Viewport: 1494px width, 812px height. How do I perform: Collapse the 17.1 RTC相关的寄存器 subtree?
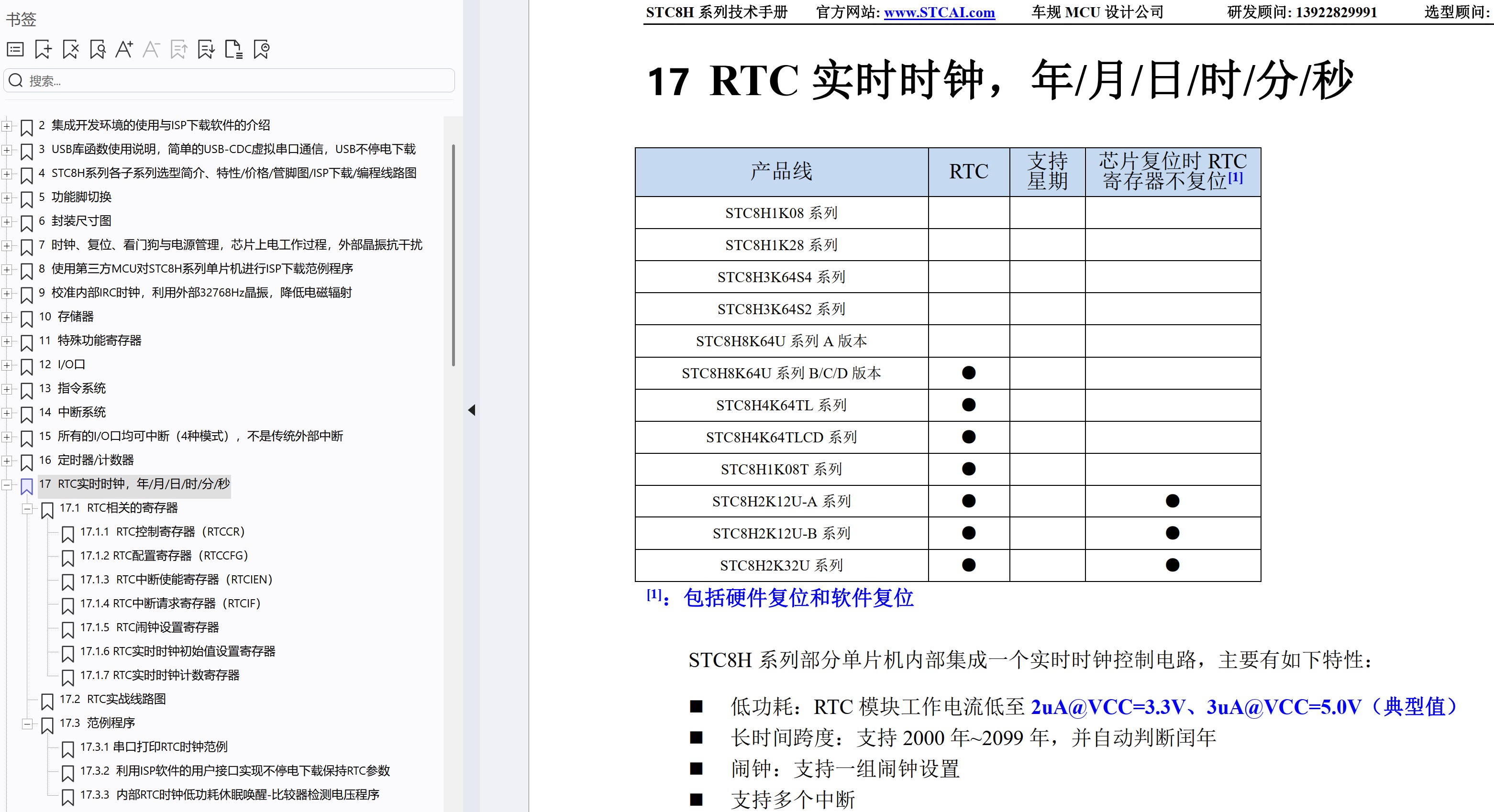[x=27, y=509]
